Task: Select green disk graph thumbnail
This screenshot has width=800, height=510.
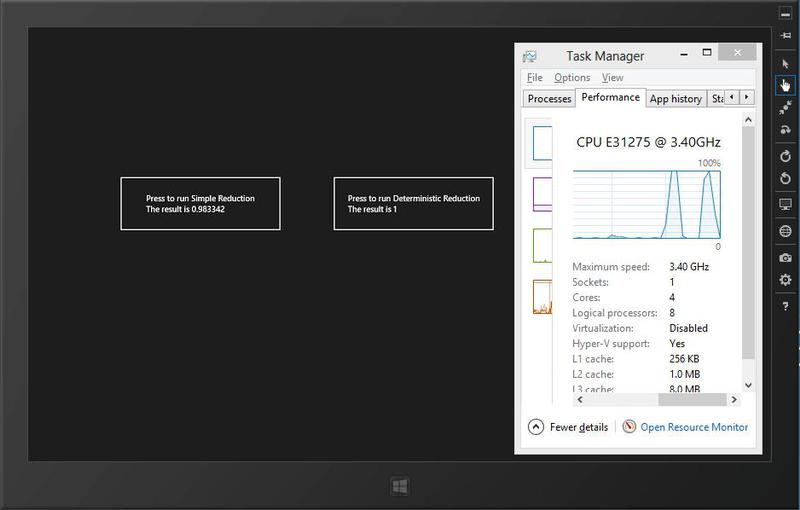Action: point(542,245)
